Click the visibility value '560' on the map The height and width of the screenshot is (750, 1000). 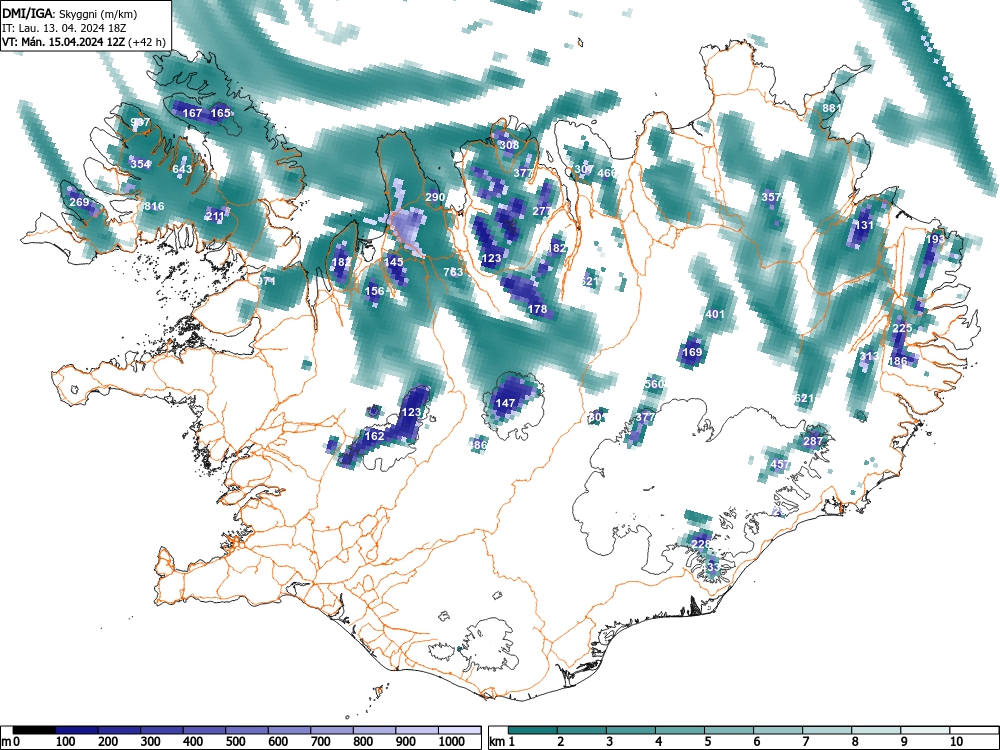tap(654, 383)
